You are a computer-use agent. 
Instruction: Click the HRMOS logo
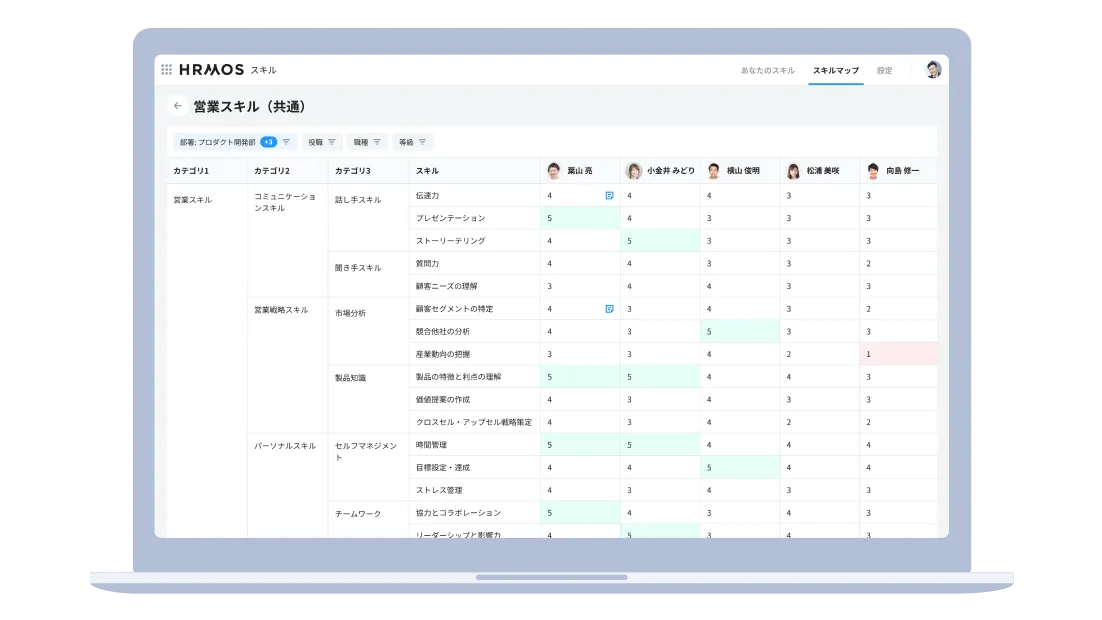click(x=212, y=70)
